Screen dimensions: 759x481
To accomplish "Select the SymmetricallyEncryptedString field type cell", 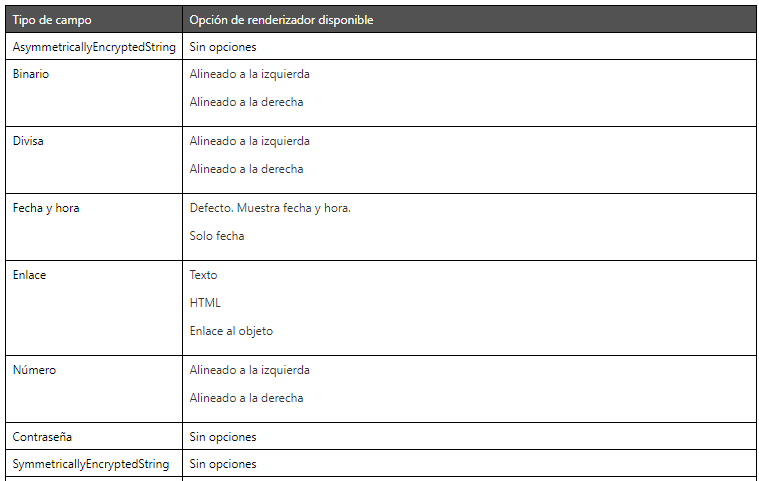I will click(x=91, y=464).
